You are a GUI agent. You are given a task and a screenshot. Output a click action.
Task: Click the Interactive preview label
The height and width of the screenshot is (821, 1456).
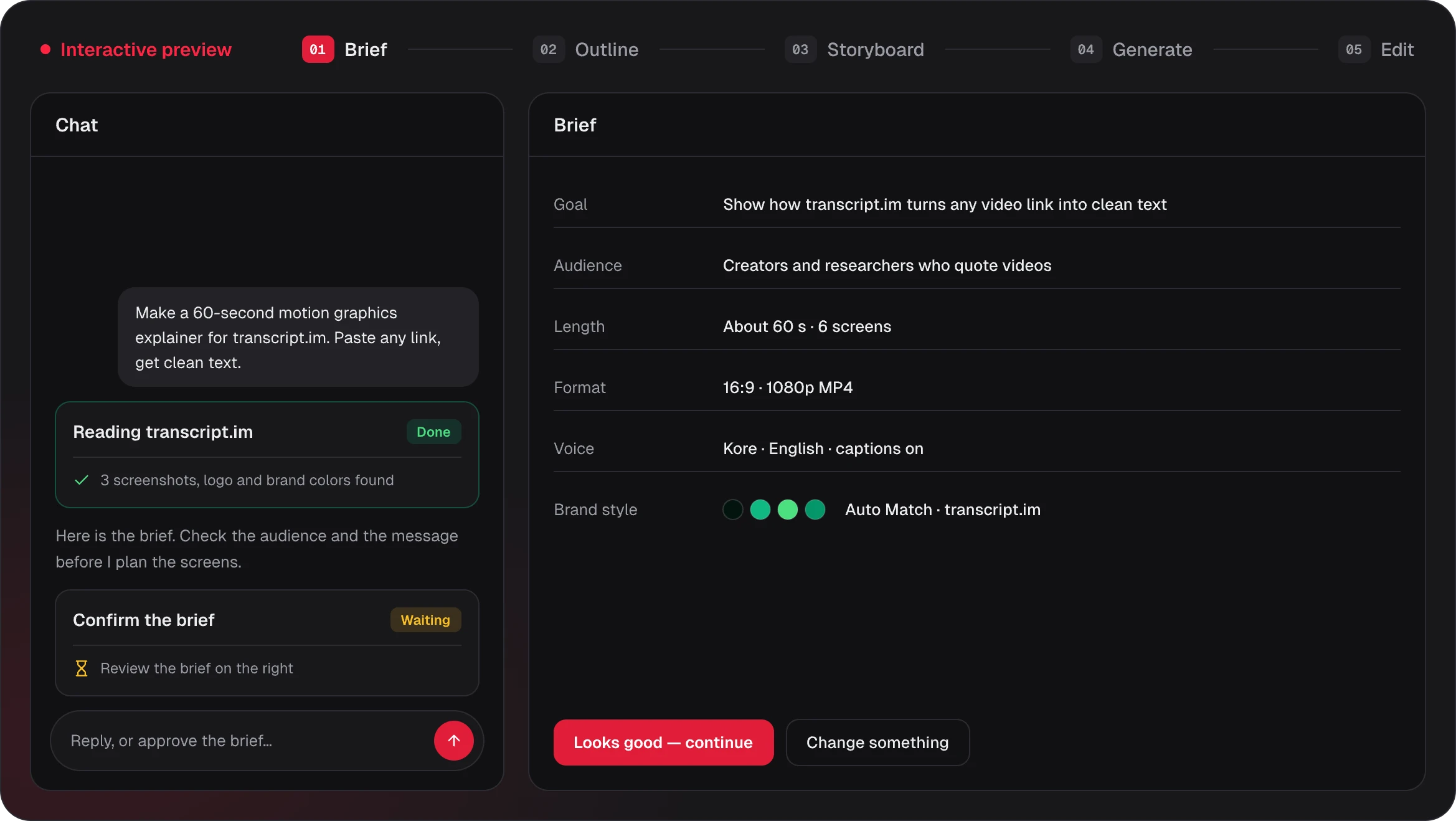tap(146, 49)
